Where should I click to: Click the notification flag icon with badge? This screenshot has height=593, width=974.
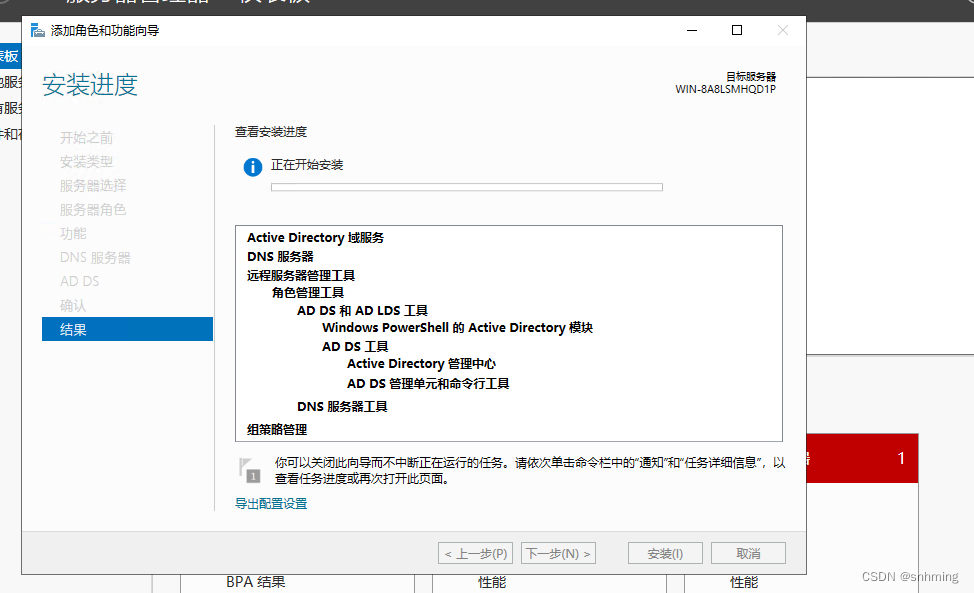coord(249,470)
